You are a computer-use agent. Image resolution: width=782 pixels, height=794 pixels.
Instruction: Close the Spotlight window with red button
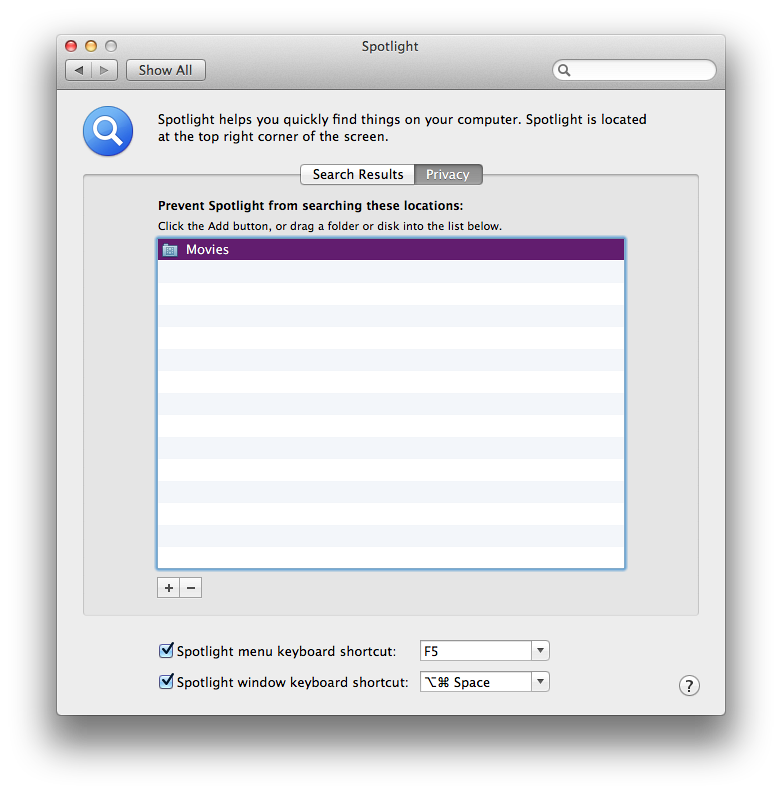71,46
